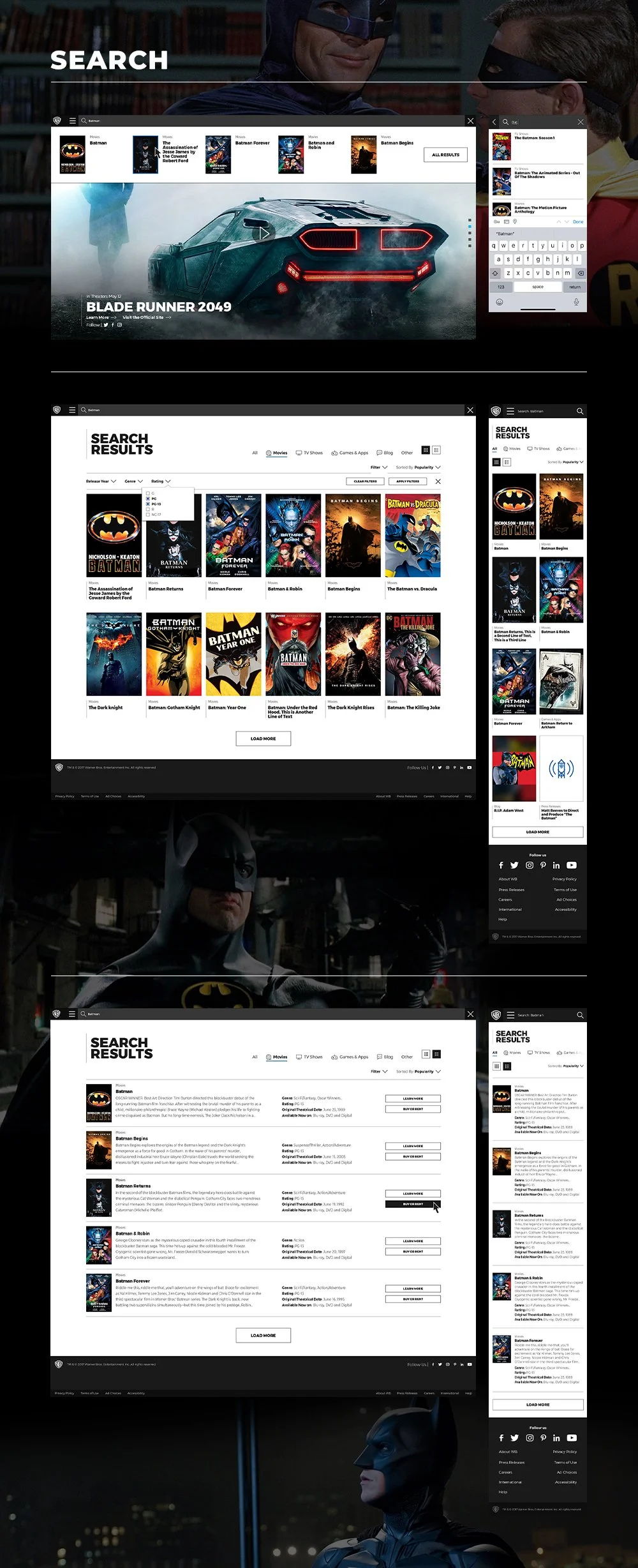Tap The Batman: Season 1 mobile suggestion

[537, 147]
